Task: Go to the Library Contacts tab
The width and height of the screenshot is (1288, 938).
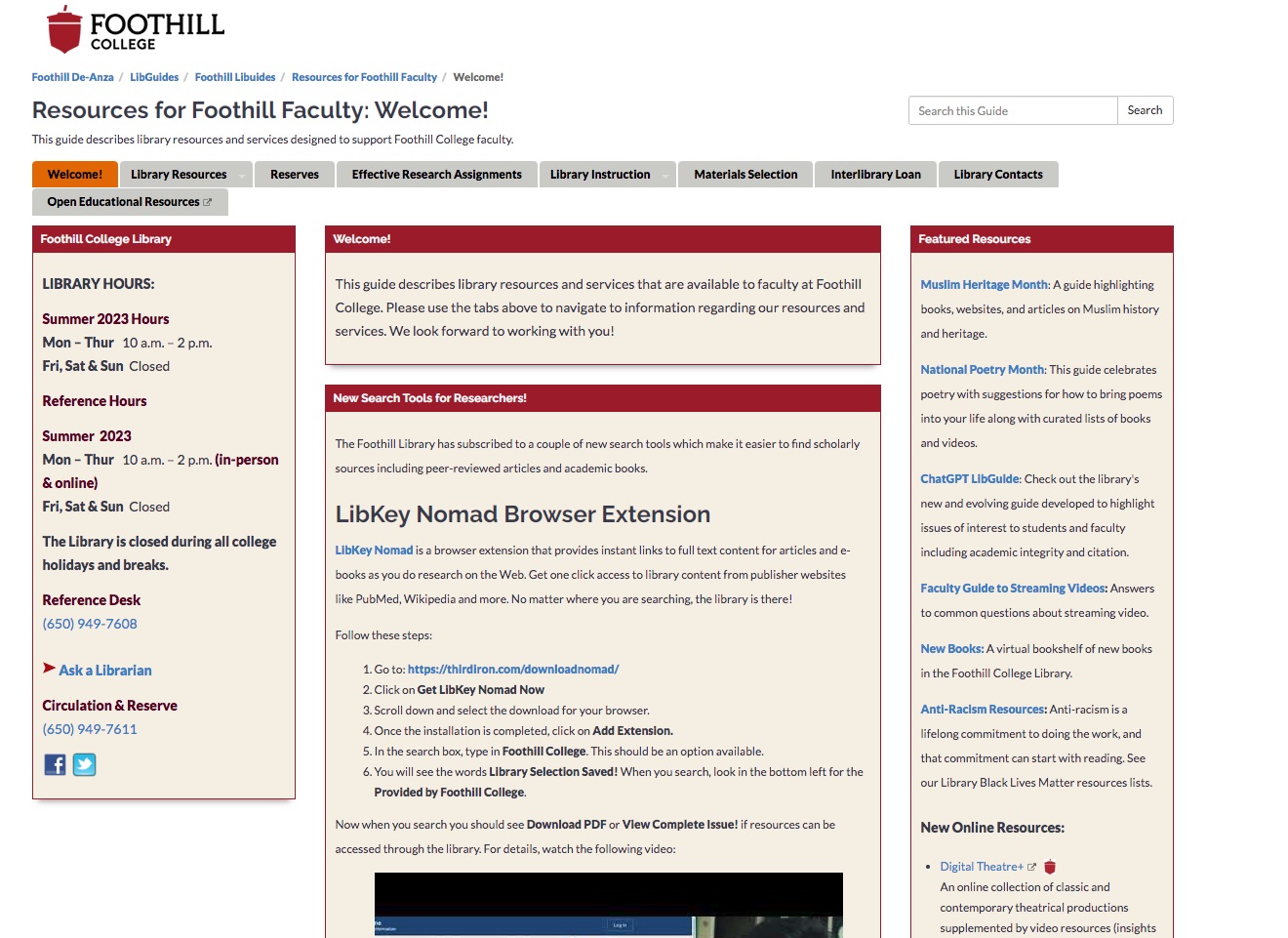Action: click(x=998, y=175)
